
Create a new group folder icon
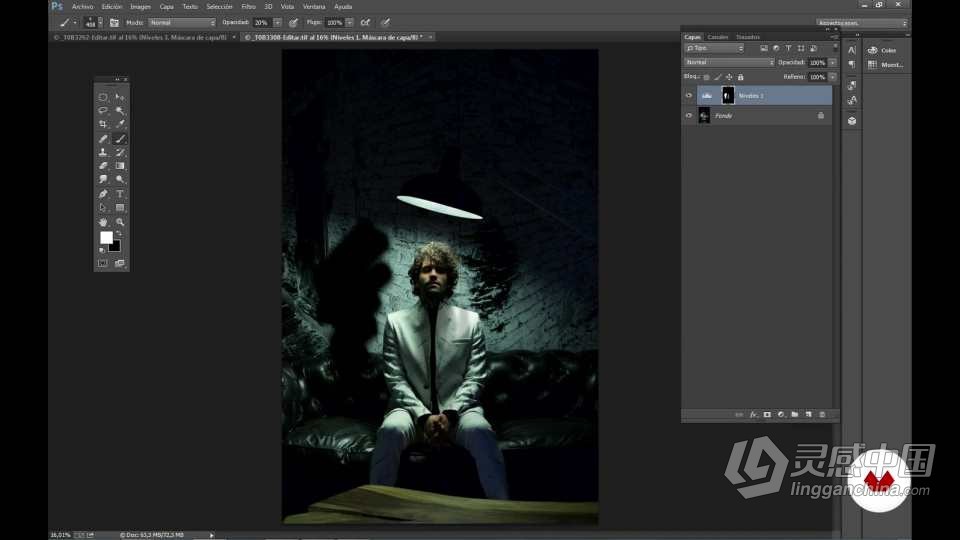click(x=795, y=414)
